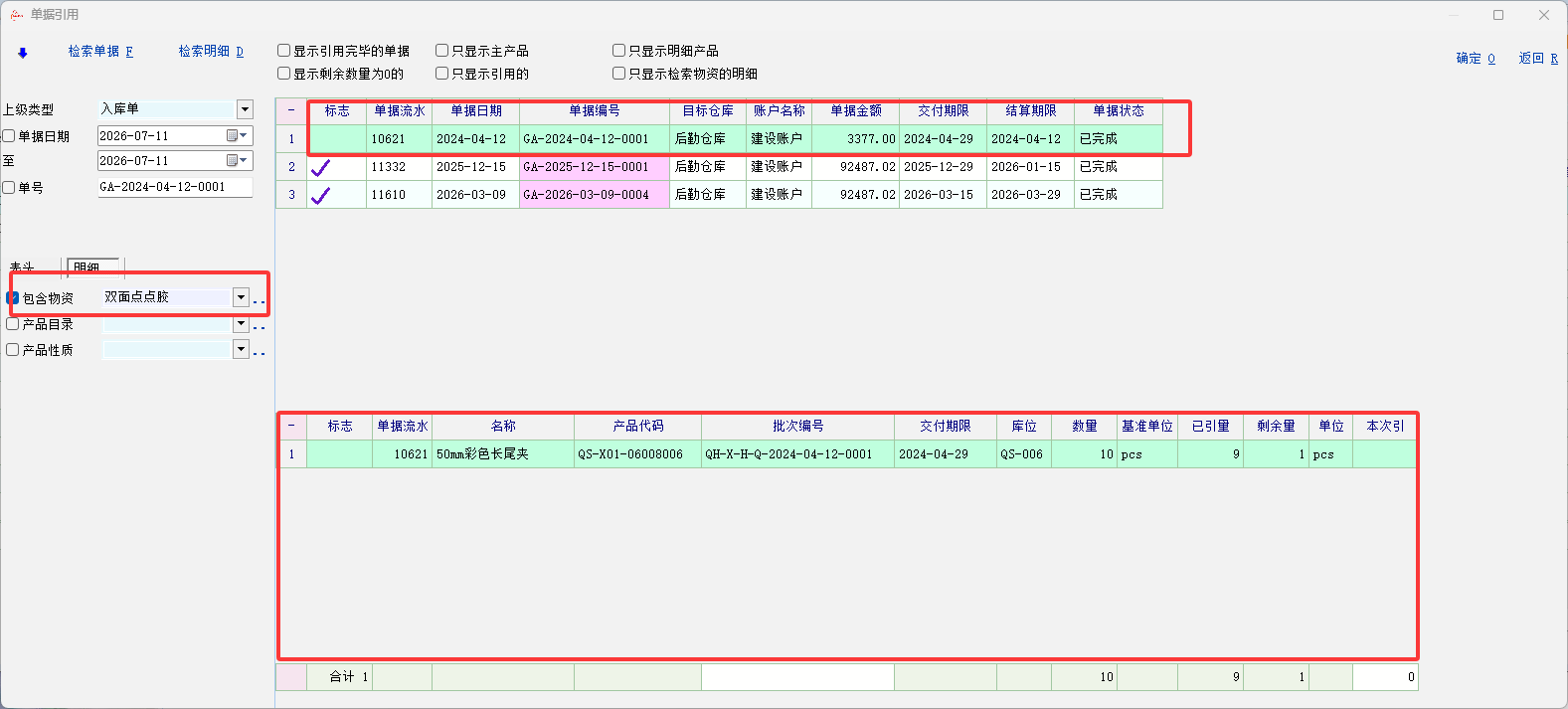The image size is (1568, 709).
Task: Collapse detail grid with minus corner button
Action: pyautogui.click(x=291, y=426)
